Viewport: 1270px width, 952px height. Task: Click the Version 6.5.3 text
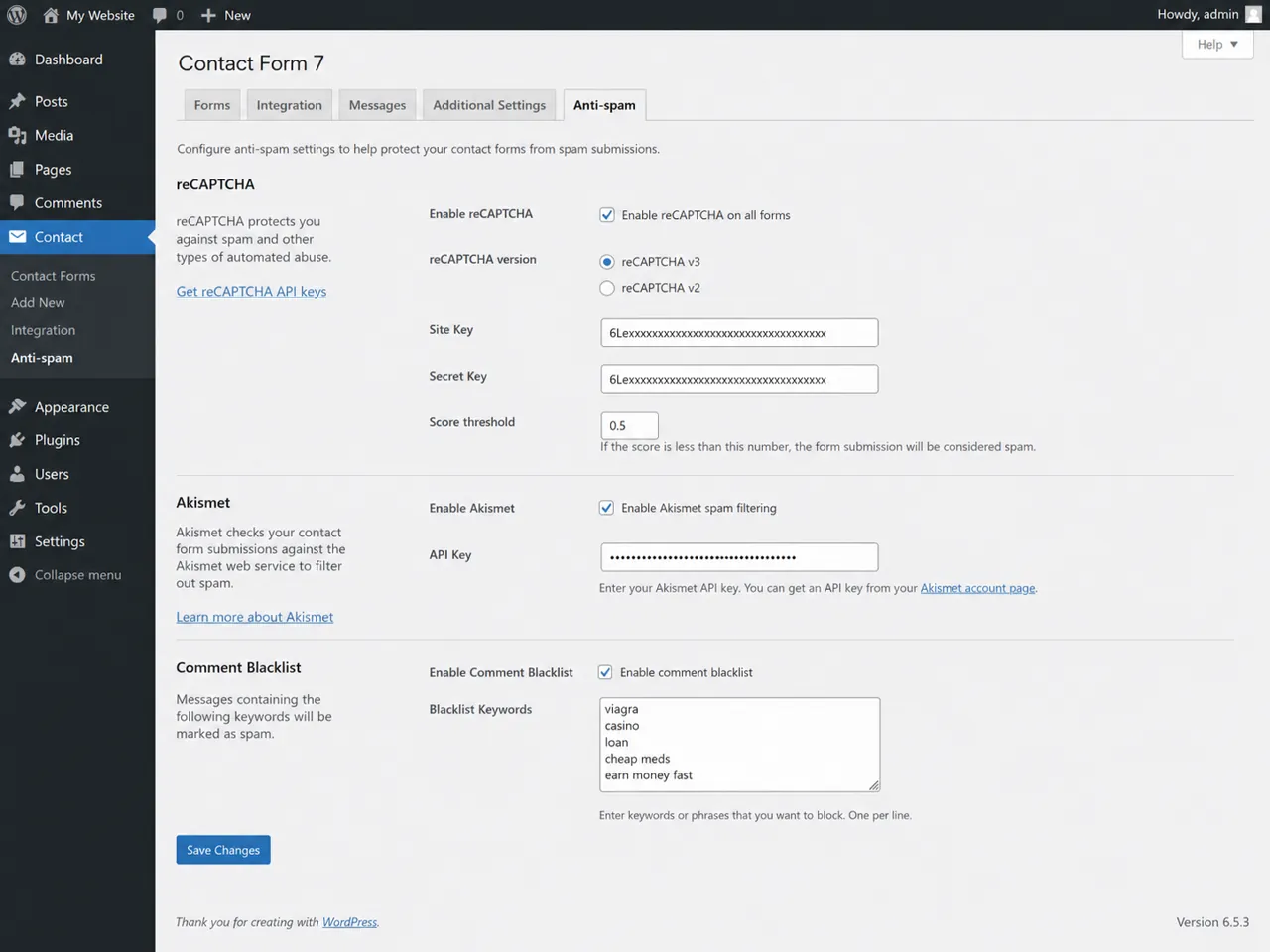(1212, 922)
